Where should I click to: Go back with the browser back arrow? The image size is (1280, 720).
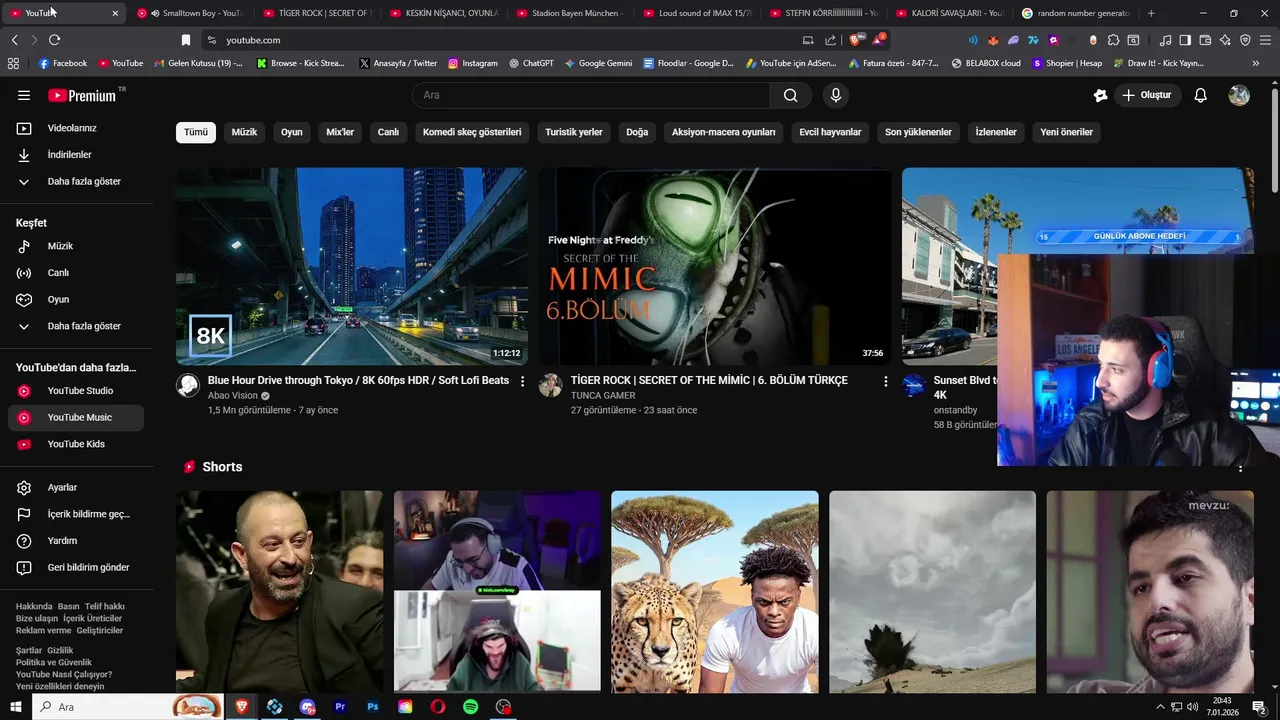[x=14, y=40]
